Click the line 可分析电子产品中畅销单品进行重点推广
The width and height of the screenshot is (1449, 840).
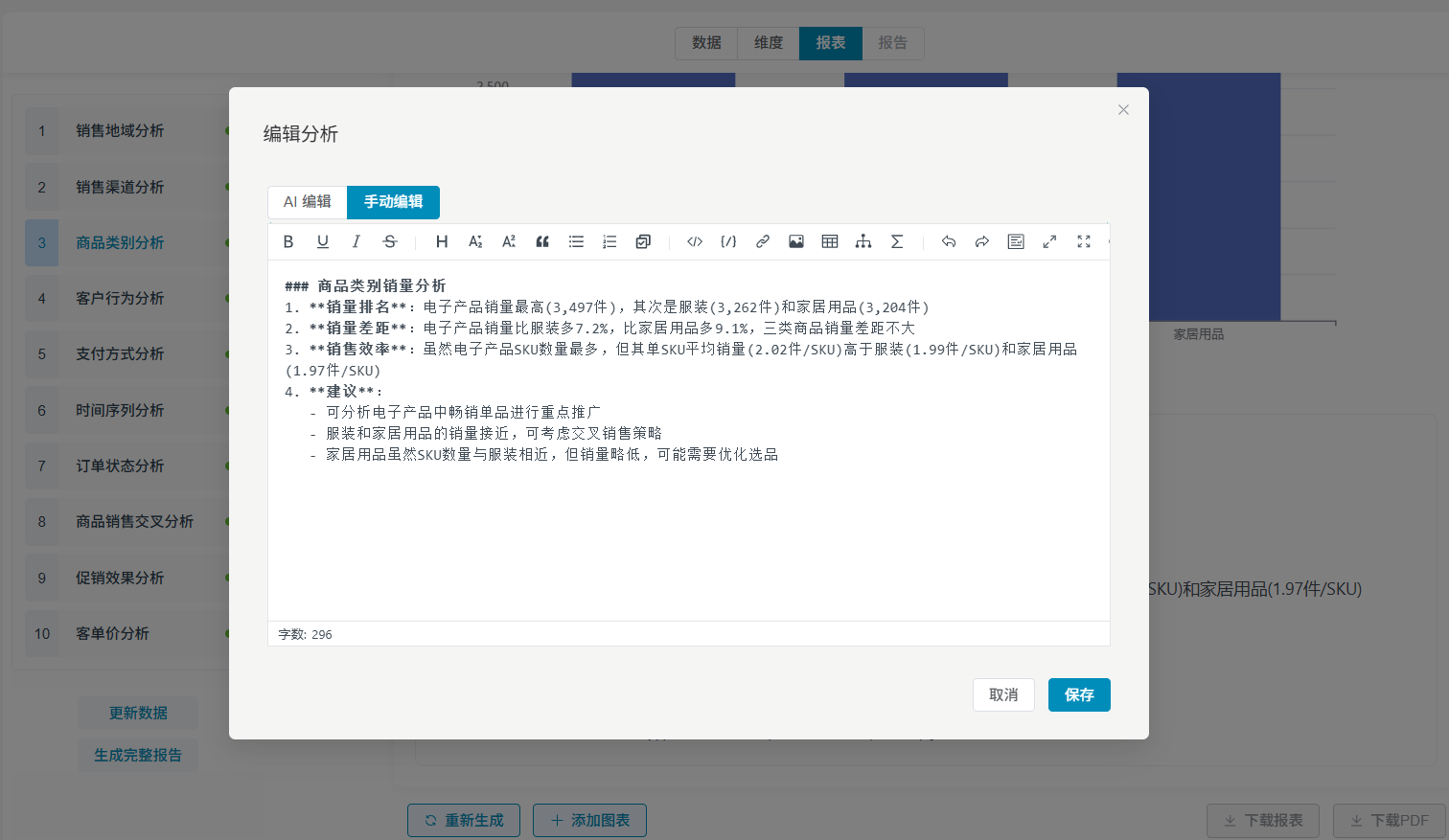click(x=455, y=412)
